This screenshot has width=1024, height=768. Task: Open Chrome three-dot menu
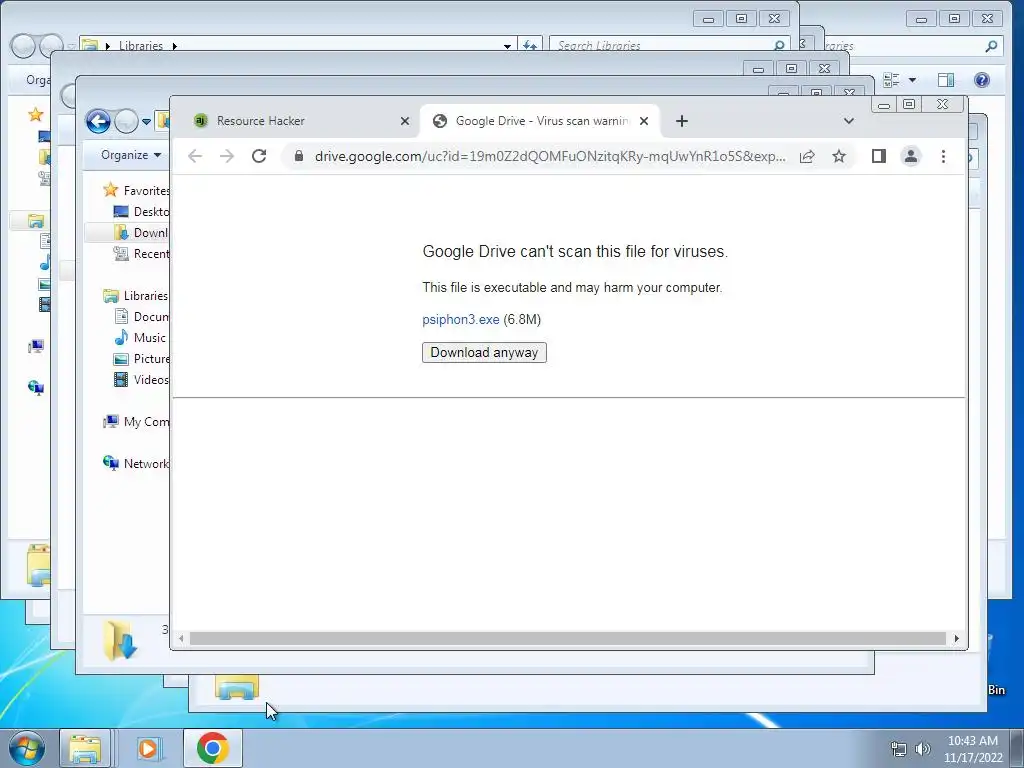coord(943,156)
